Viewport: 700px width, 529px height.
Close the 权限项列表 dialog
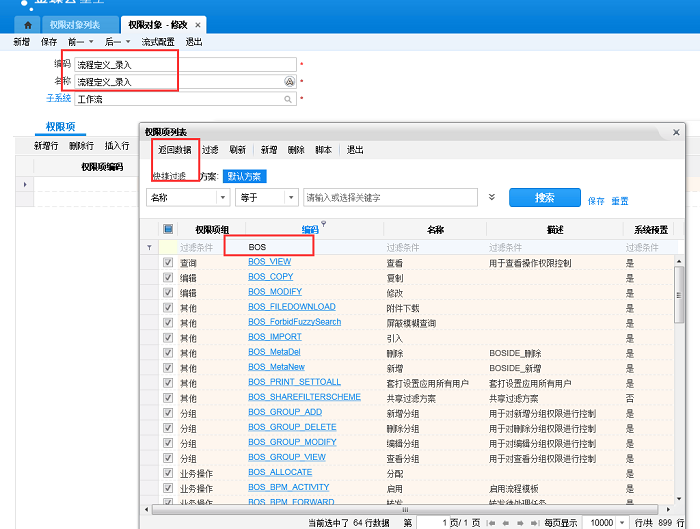[x=676, y=132]
